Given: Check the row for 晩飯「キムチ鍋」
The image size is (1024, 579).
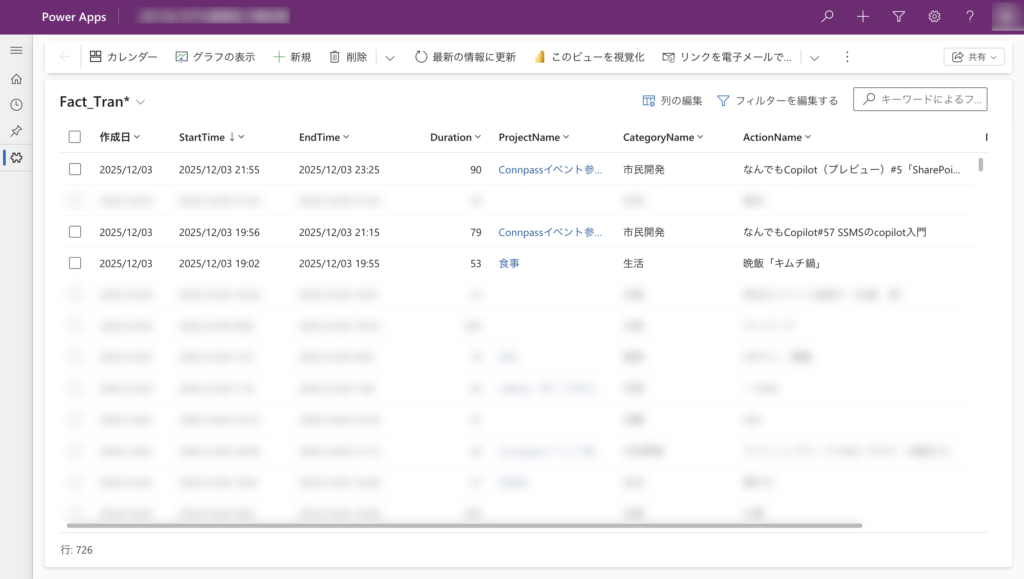Looking at the screenshot, I should tap(75, 263).
